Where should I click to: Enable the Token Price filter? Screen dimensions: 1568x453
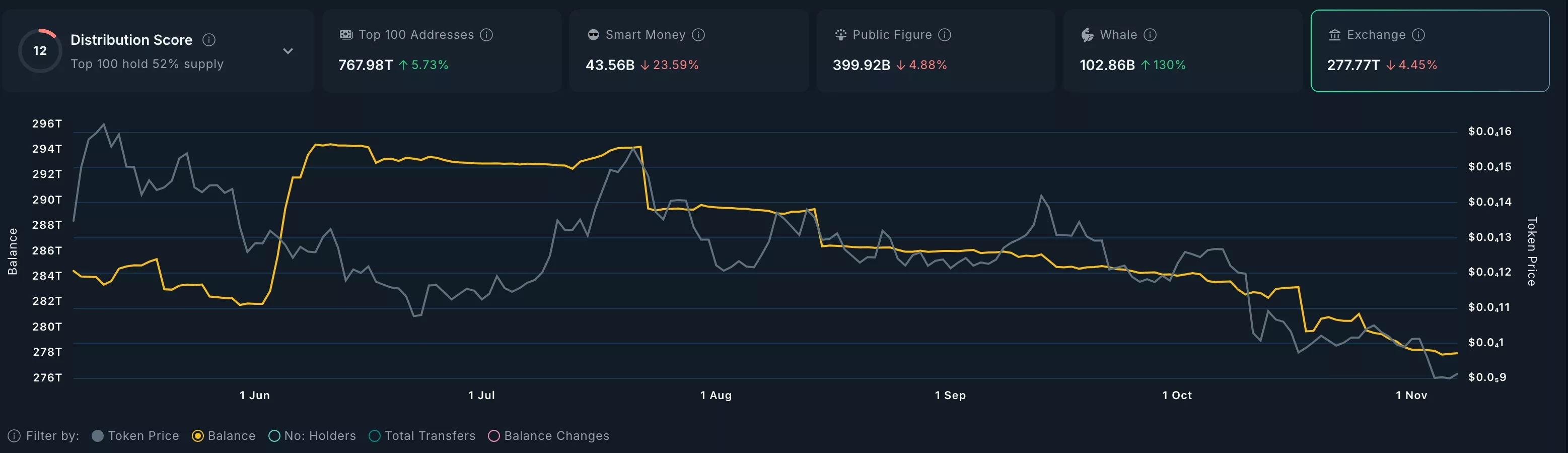point(97,436)
